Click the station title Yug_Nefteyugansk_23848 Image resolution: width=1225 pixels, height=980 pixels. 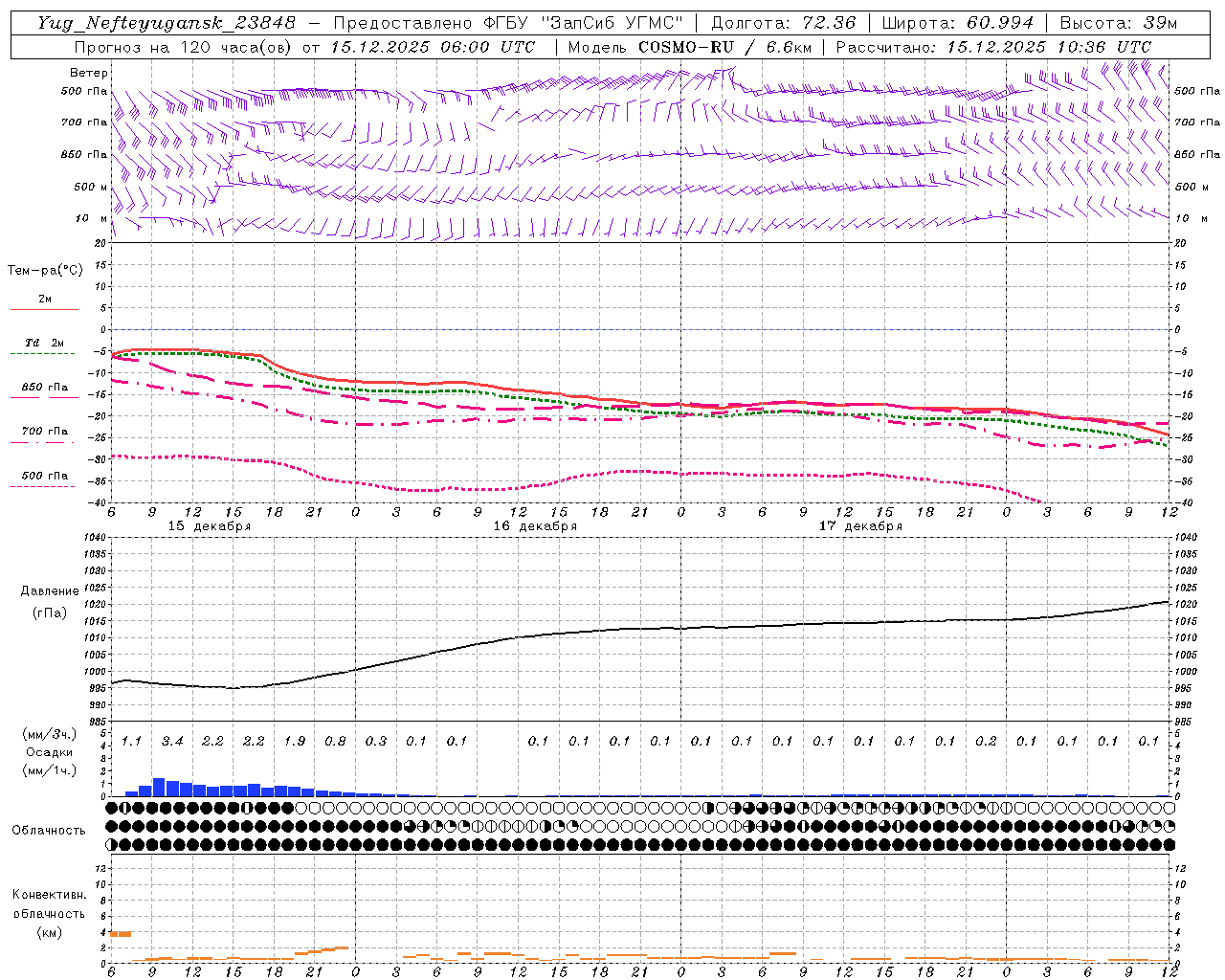pos(167,23)
